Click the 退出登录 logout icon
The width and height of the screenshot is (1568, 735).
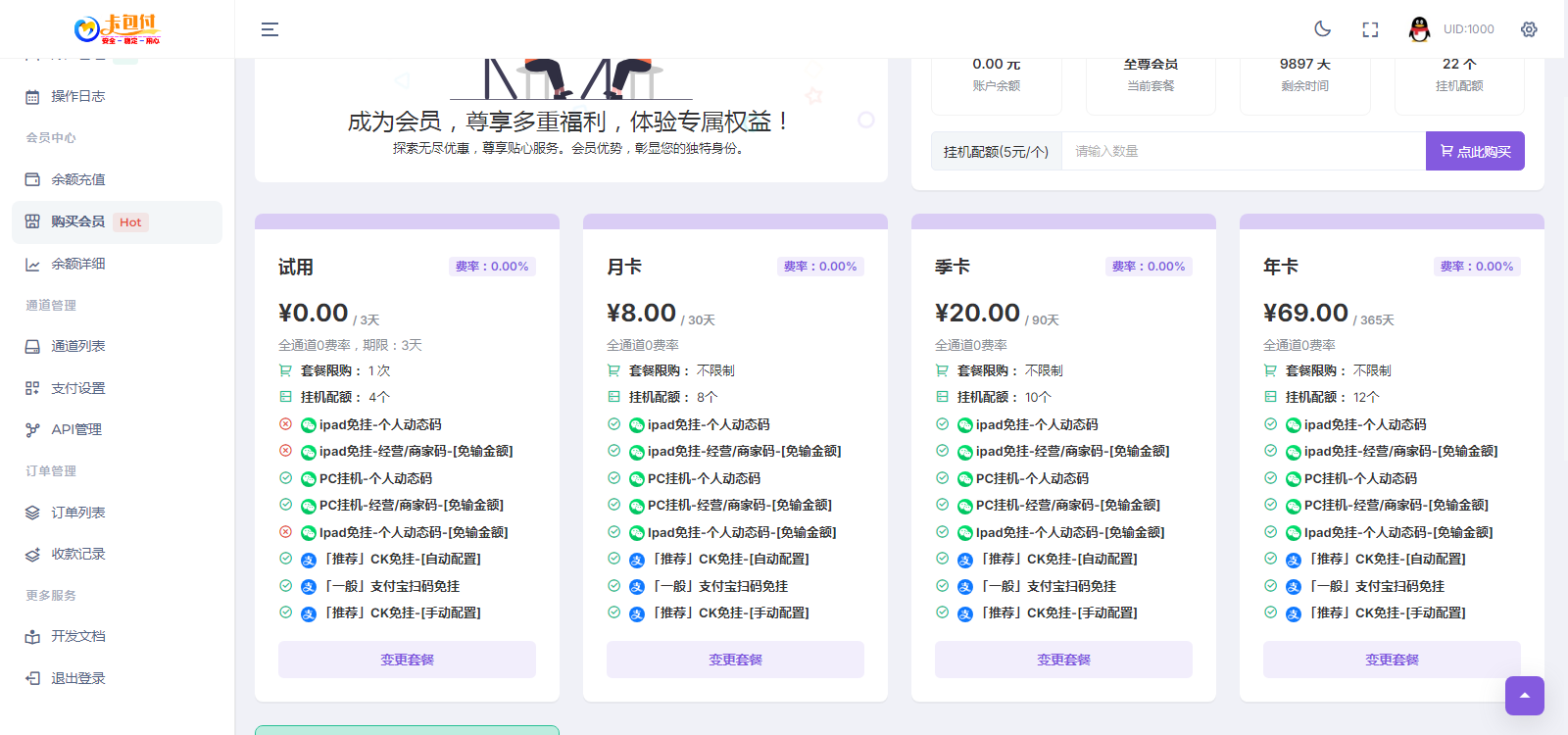click(x=32, y=678)
